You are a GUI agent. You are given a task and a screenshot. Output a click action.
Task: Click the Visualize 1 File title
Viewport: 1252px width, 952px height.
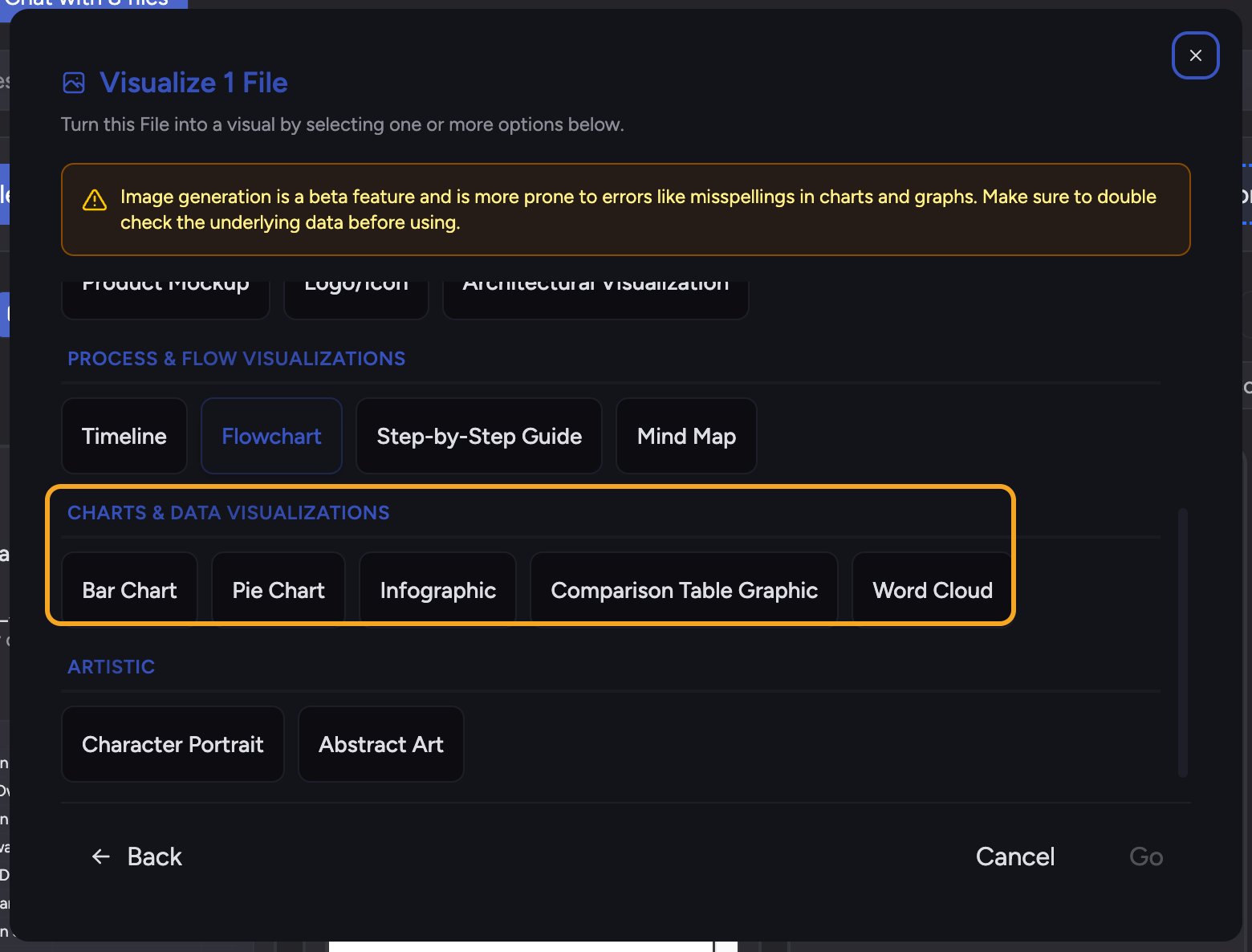coord(193,83)
